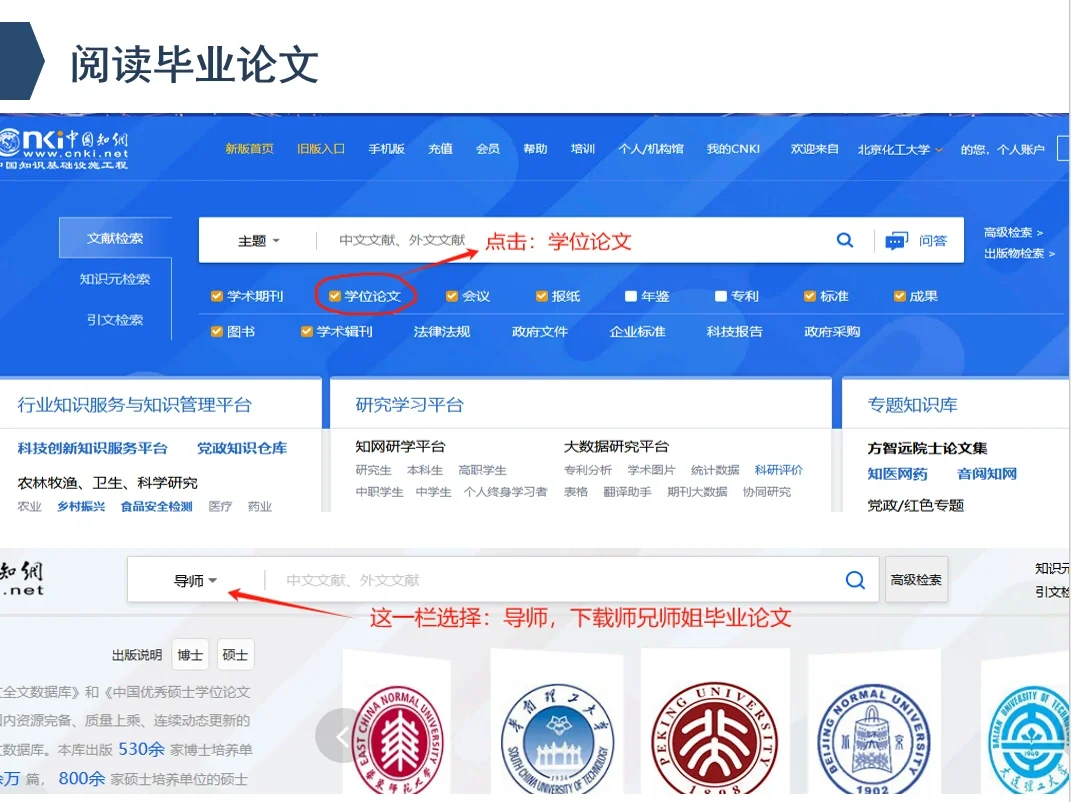This screenshot has height=802, width=1071.
Task: Click the CNKI logo in the header
Action: click(64, 149)
